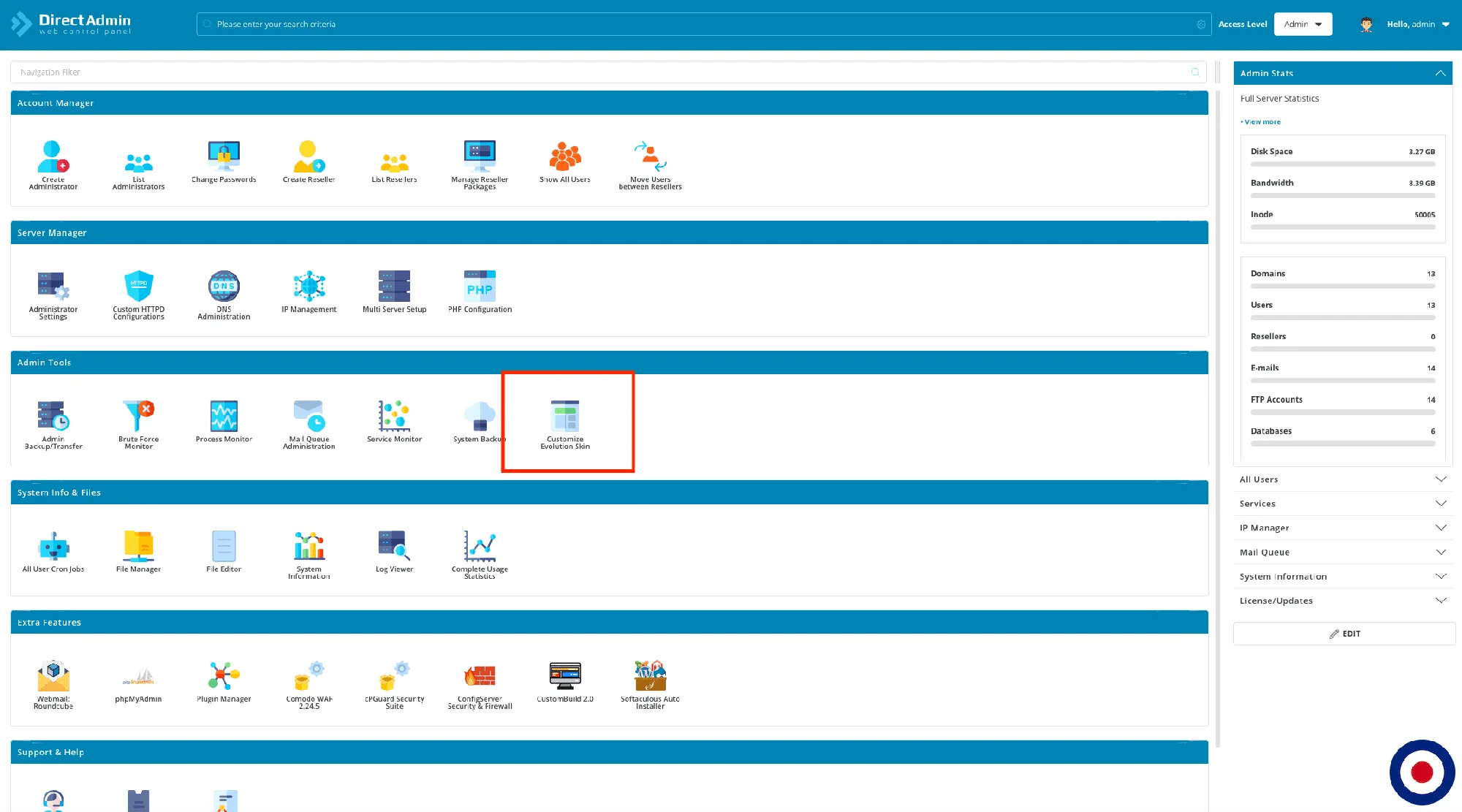Open cPGuard Security Suite
The image size is (1462, 812).
pyautogui.click(x=394, y=685)
